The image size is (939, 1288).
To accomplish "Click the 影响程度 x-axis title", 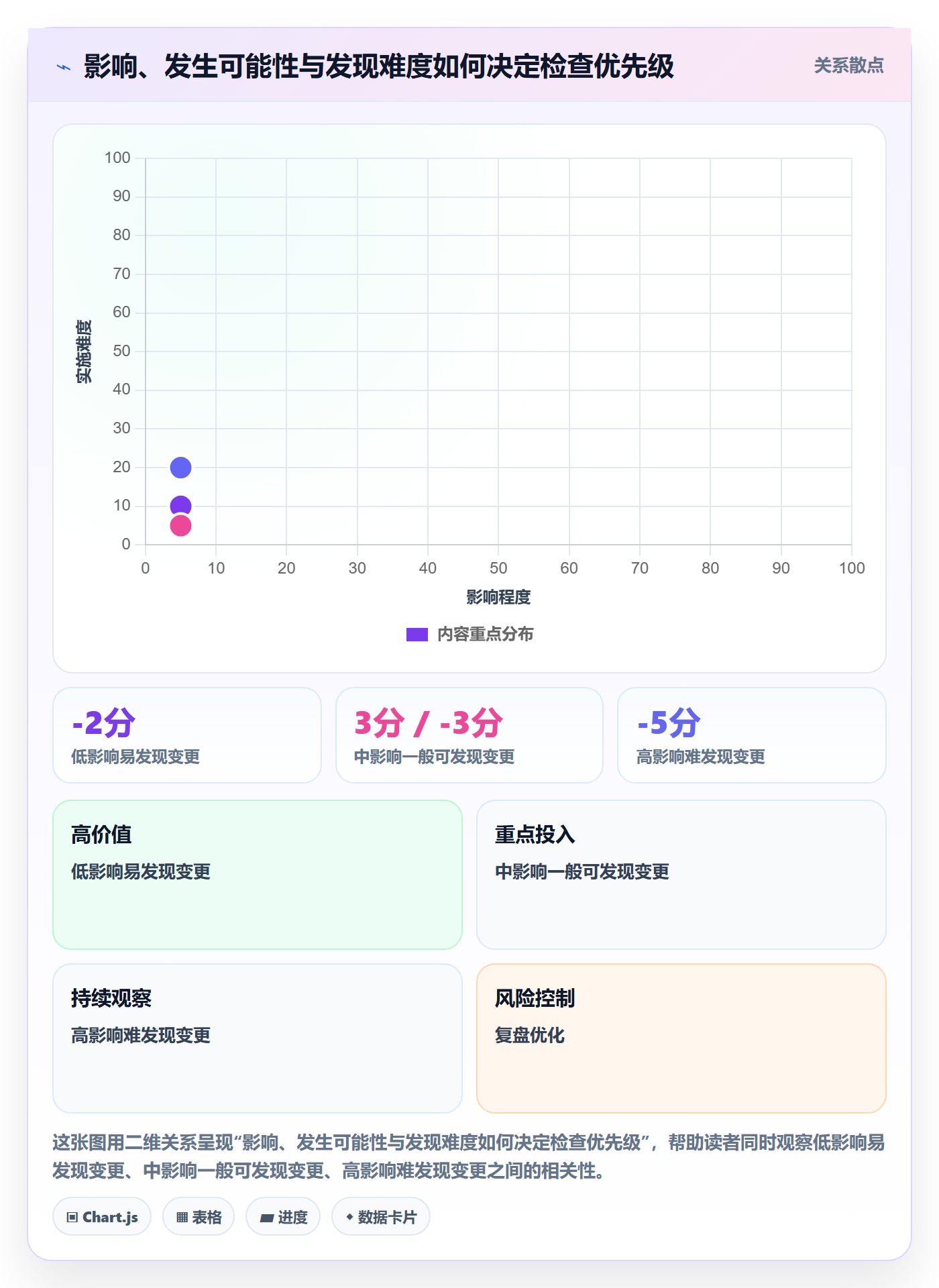I will pos(498,597).
